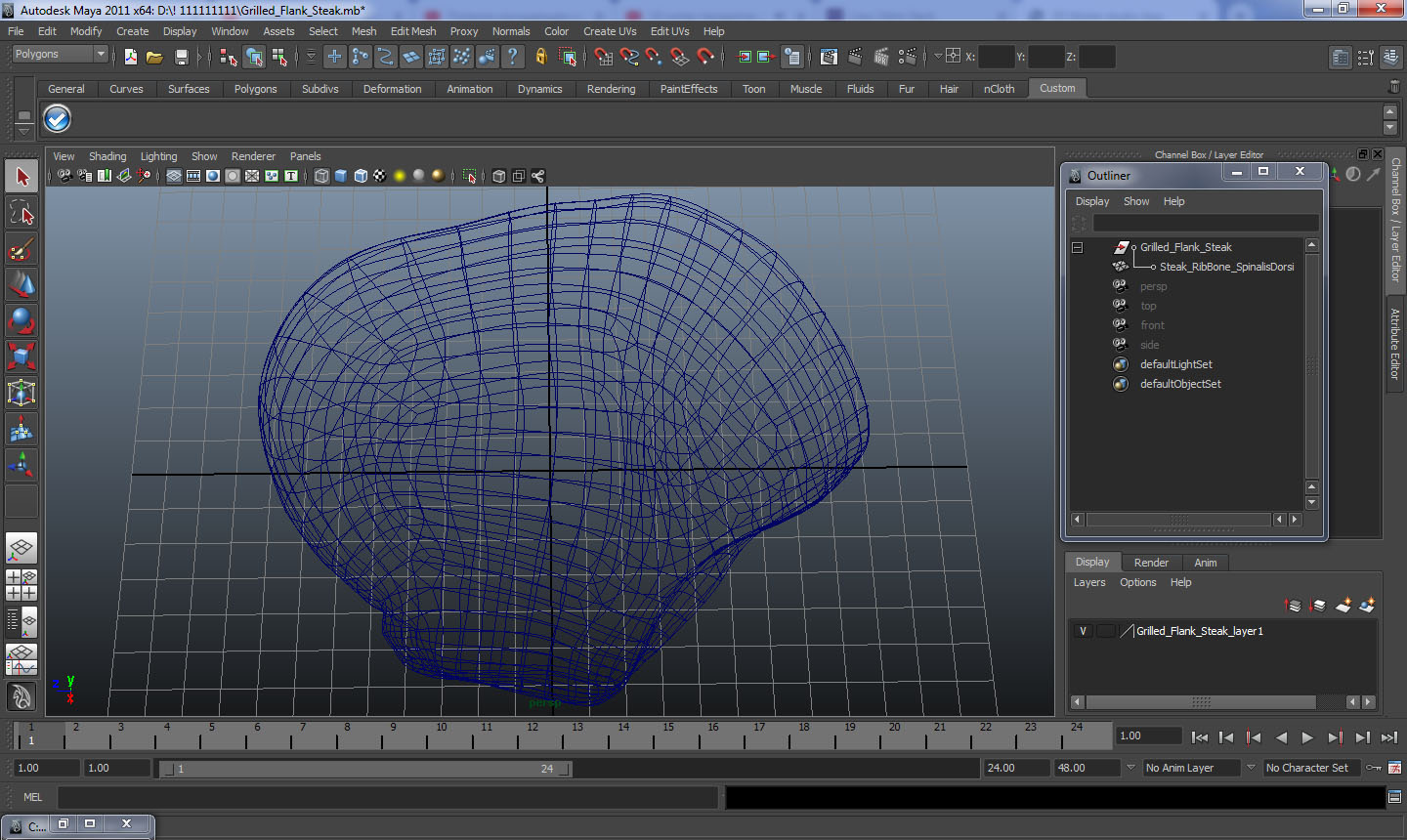Pick the Scale tool cube icon
Image resolution: width=1407 pixels, height=840 pixels.
click(21, 357)
